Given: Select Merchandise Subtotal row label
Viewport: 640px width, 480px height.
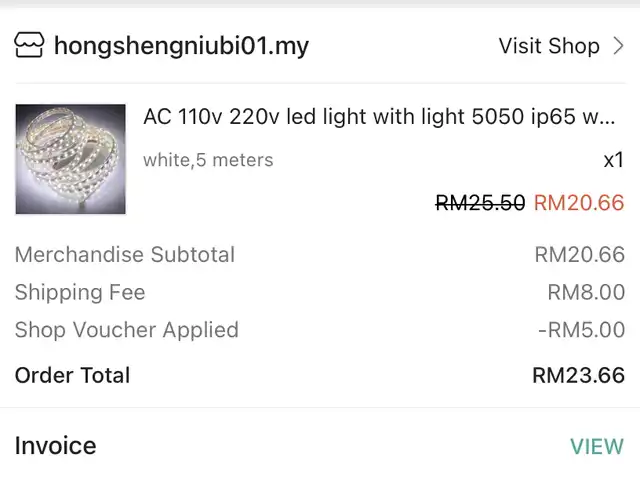Looking at the screenshot, I should (125, 255).
